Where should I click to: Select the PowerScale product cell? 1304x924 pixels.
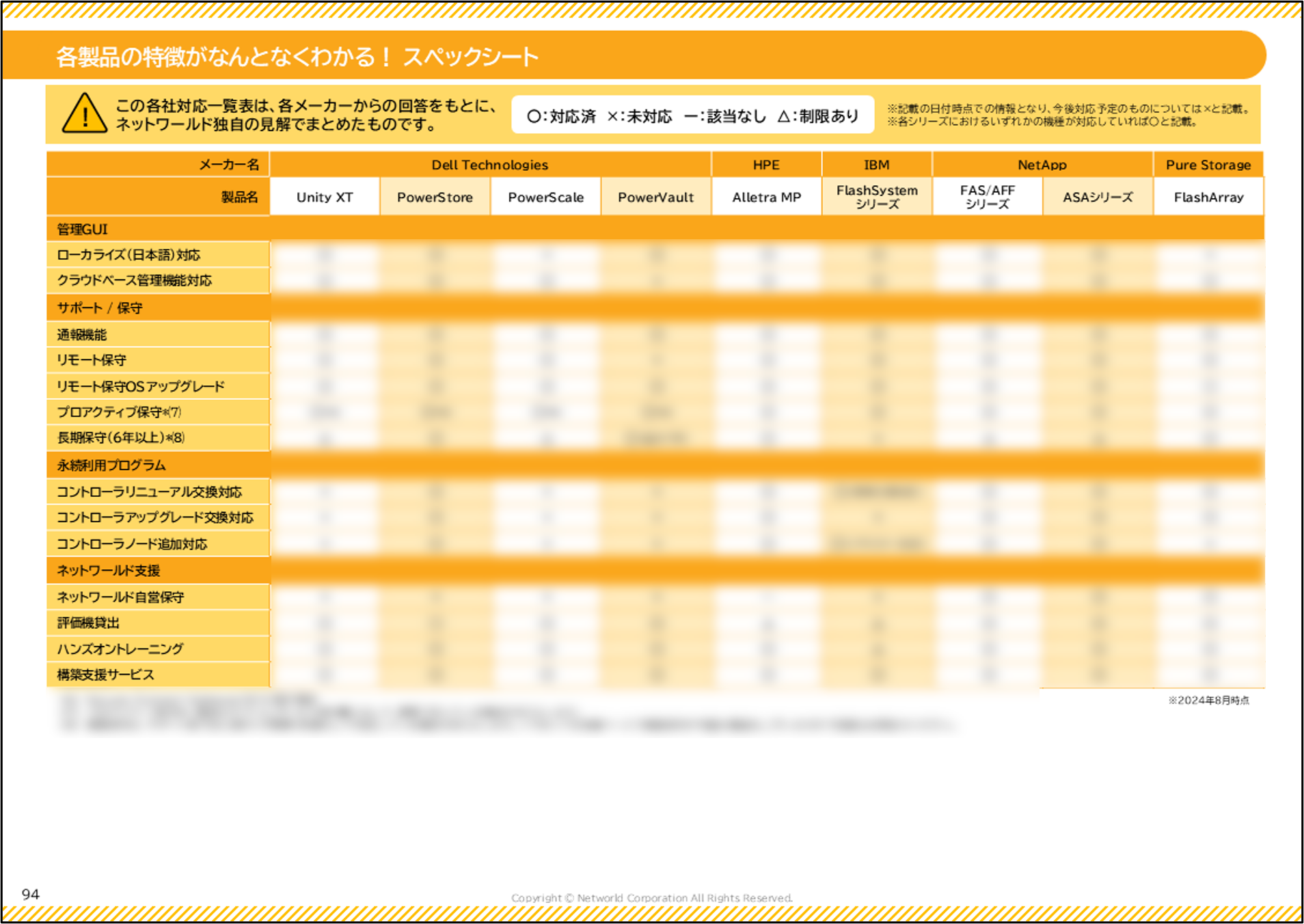(x=545, y=197)
